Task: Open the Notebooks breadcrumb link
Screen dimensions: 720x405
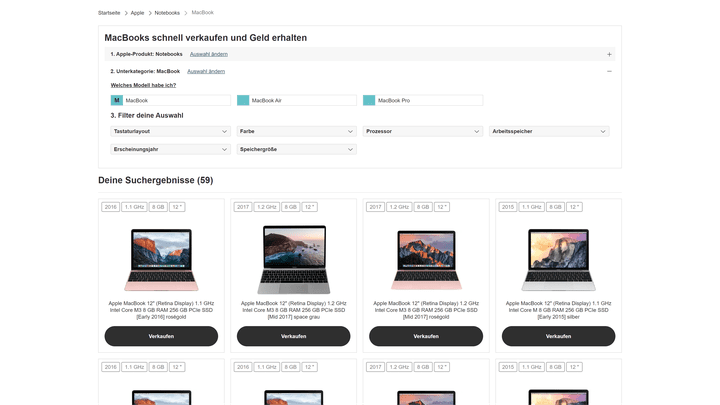Action: 167,13
